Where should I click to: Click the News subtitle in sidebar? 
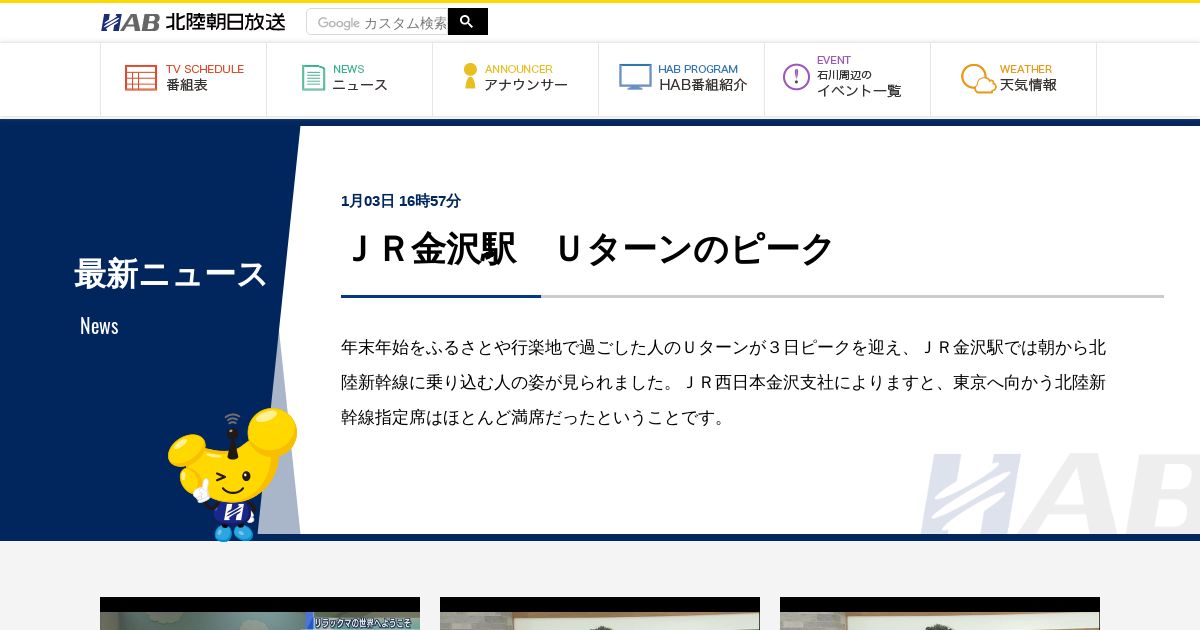pyautogui.click(x=99, y=326)
